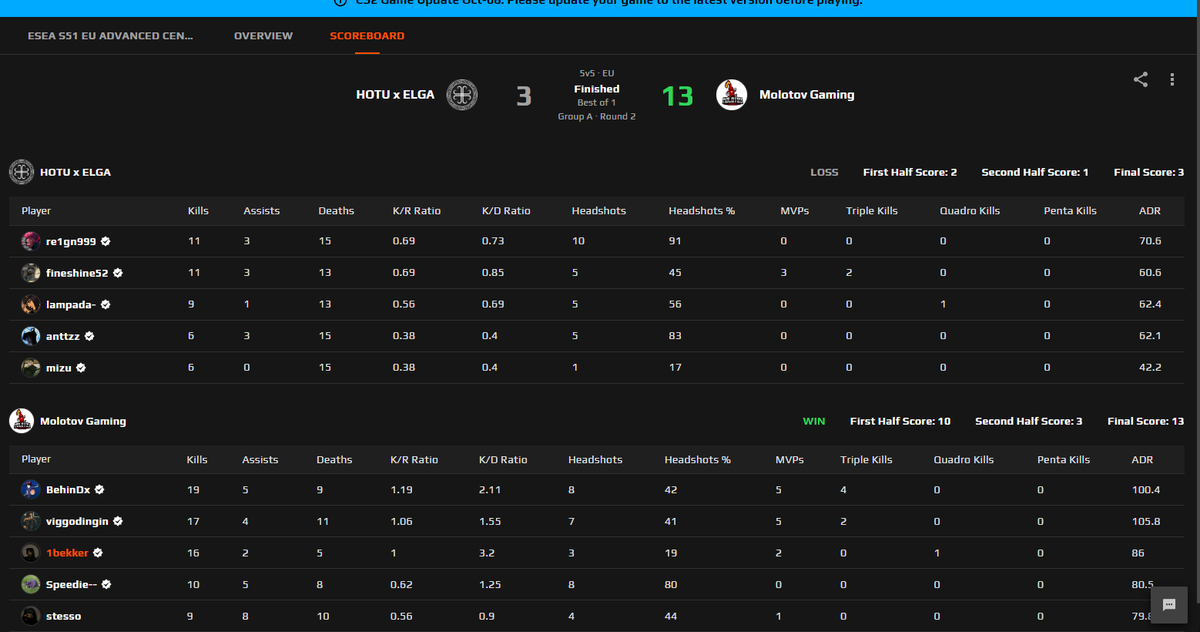Click verified badge next to re1gn999

(105, 241)
